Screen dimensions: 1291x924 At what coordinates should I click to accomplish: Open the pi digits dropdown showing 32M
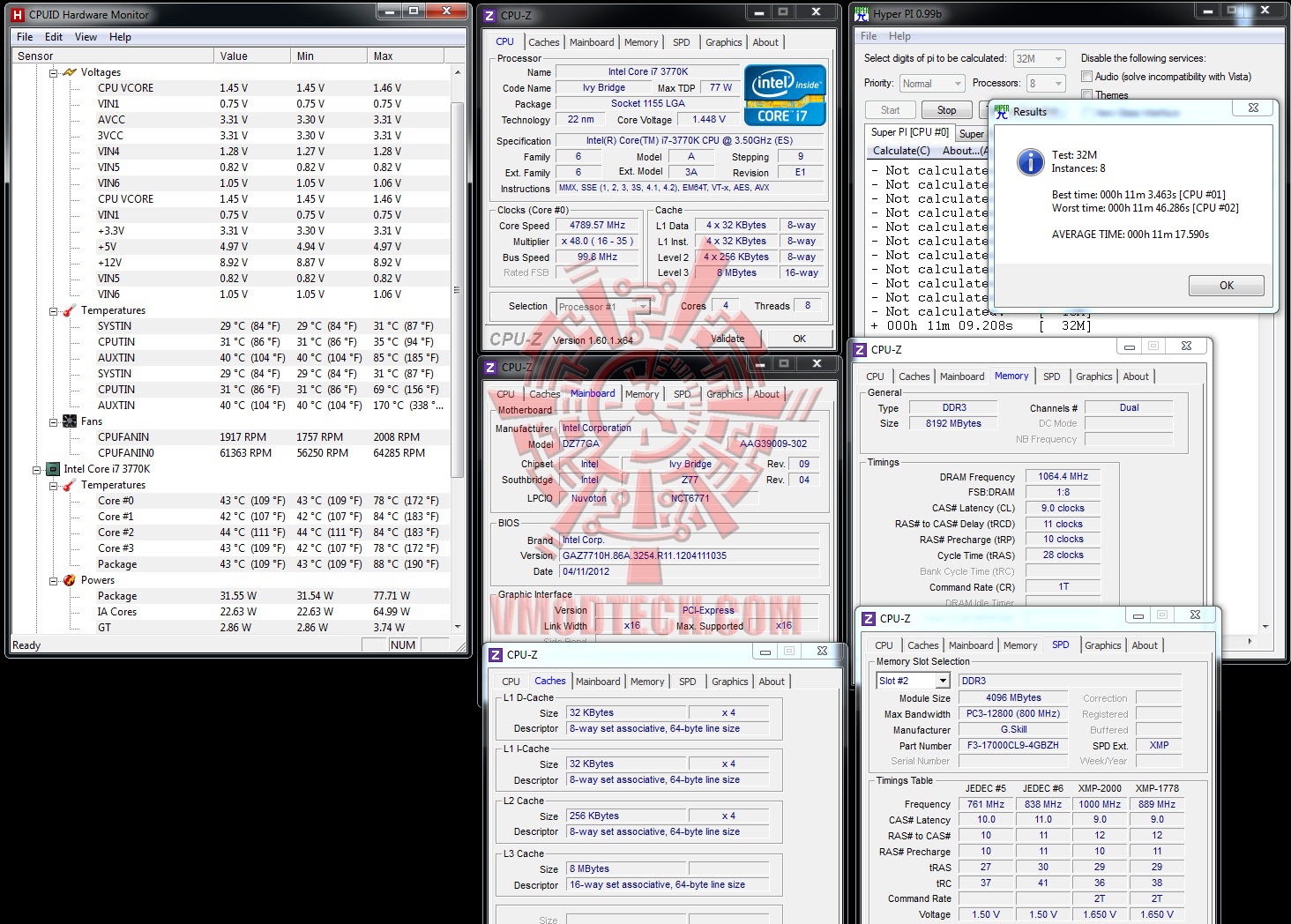tap(1039, 59)
